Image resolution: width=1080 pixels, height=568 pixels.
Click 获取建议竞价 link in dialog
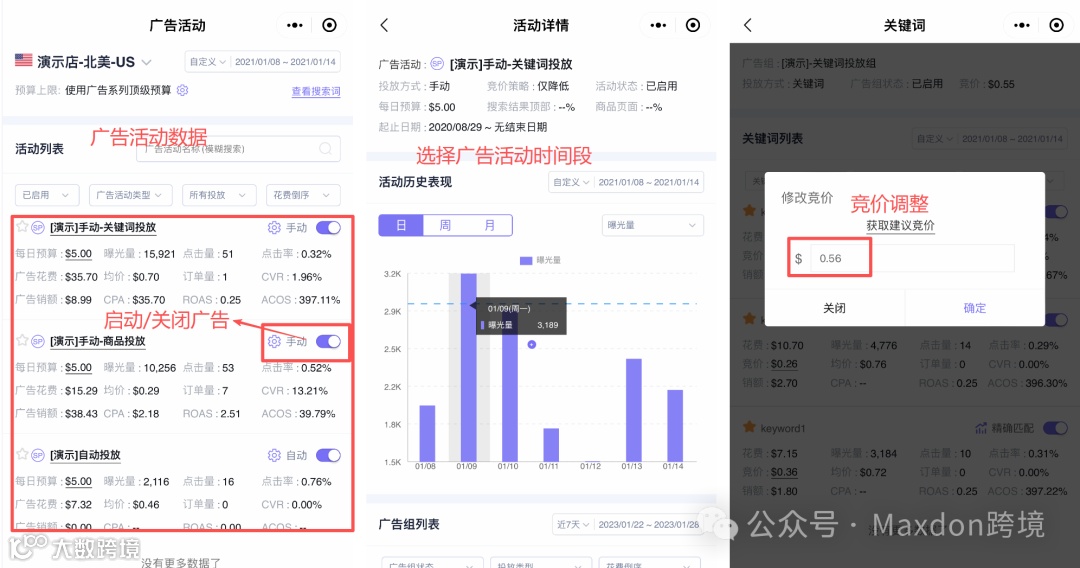900,226
